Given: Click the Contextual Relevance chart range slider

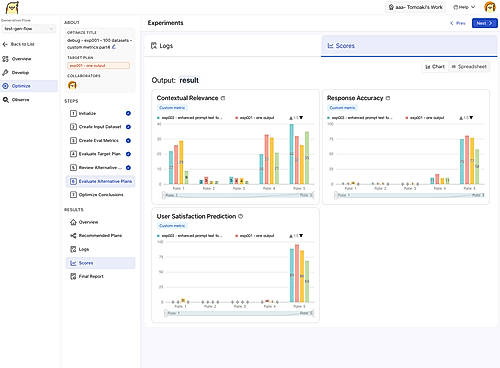Looking at the screenshot, I should [238, 195].
